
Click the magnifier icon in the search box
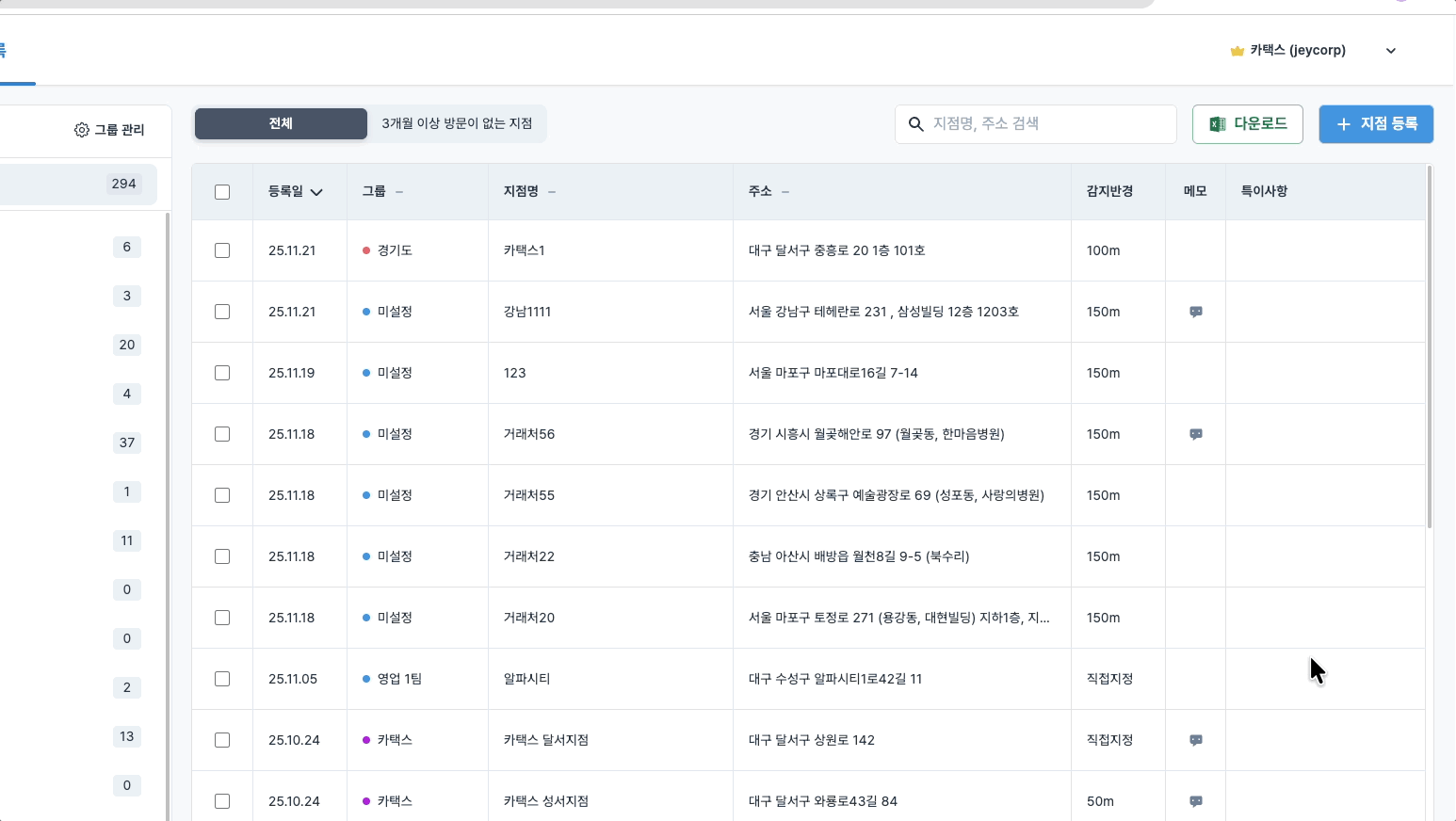click(x=916, y=123)
